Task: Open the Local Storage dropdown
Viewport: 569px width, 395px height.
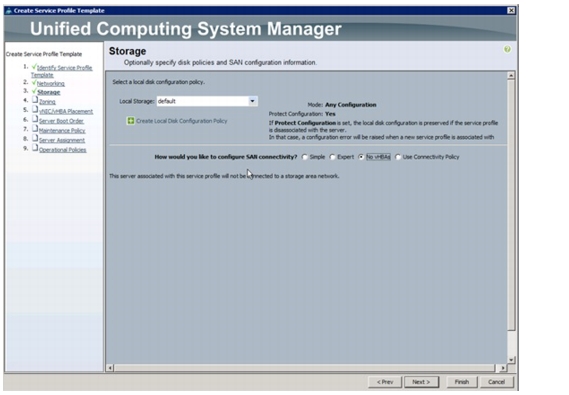Action: [252, 101]
